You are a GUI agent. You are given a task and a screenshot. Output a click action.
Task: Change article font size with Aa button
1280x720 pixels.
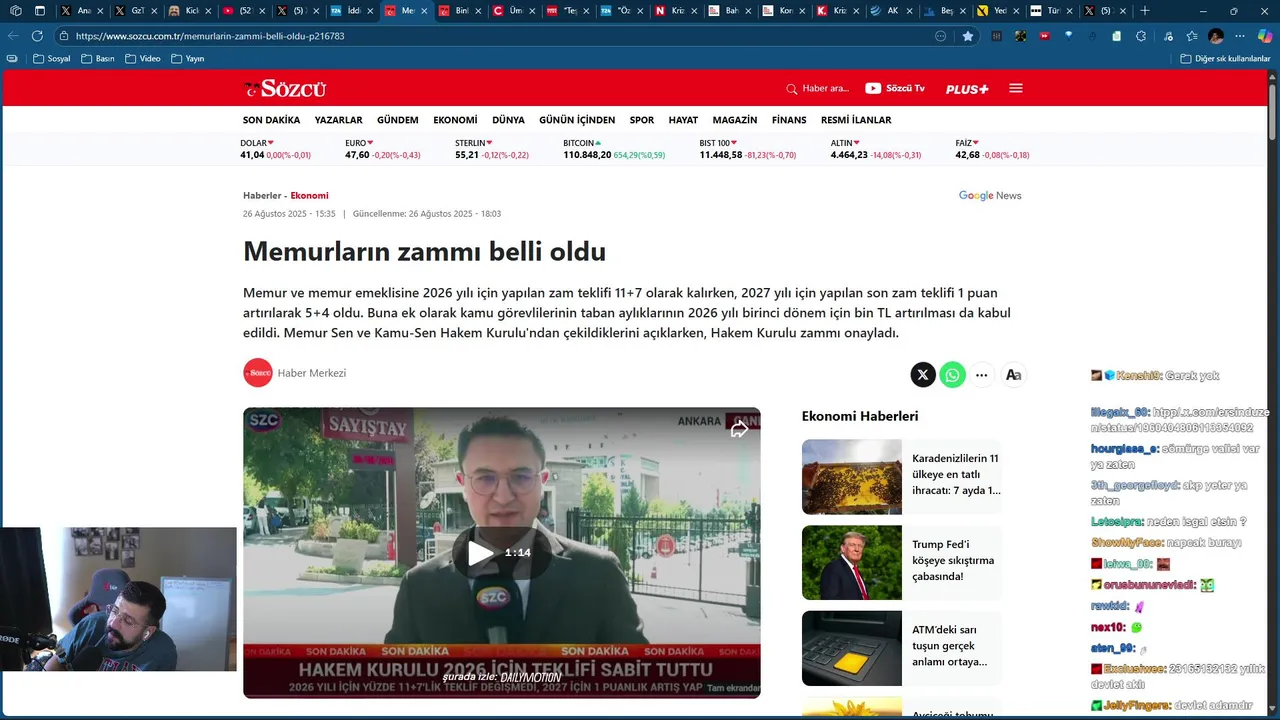[x=1013, y=375]
